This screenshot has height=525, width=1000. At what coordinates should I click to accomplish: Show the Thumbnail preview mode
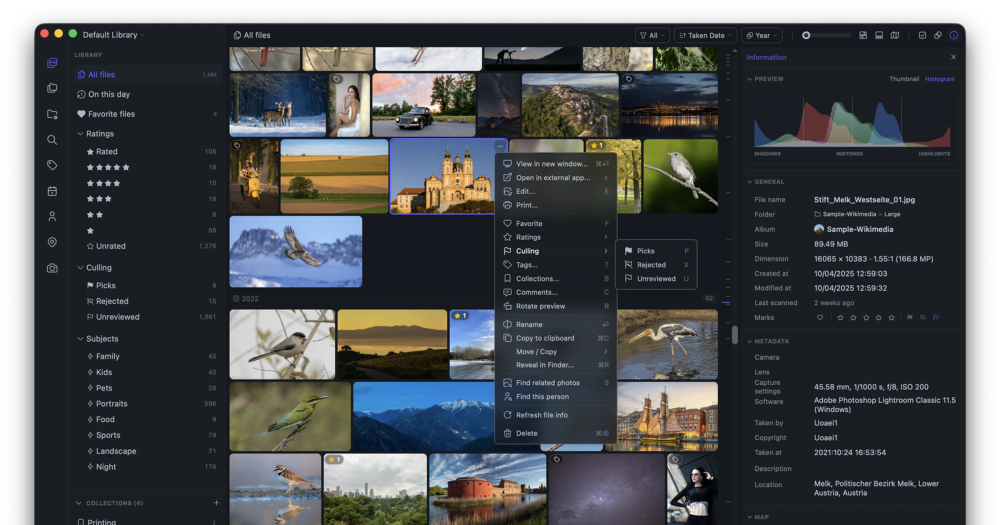click(904, 79)
